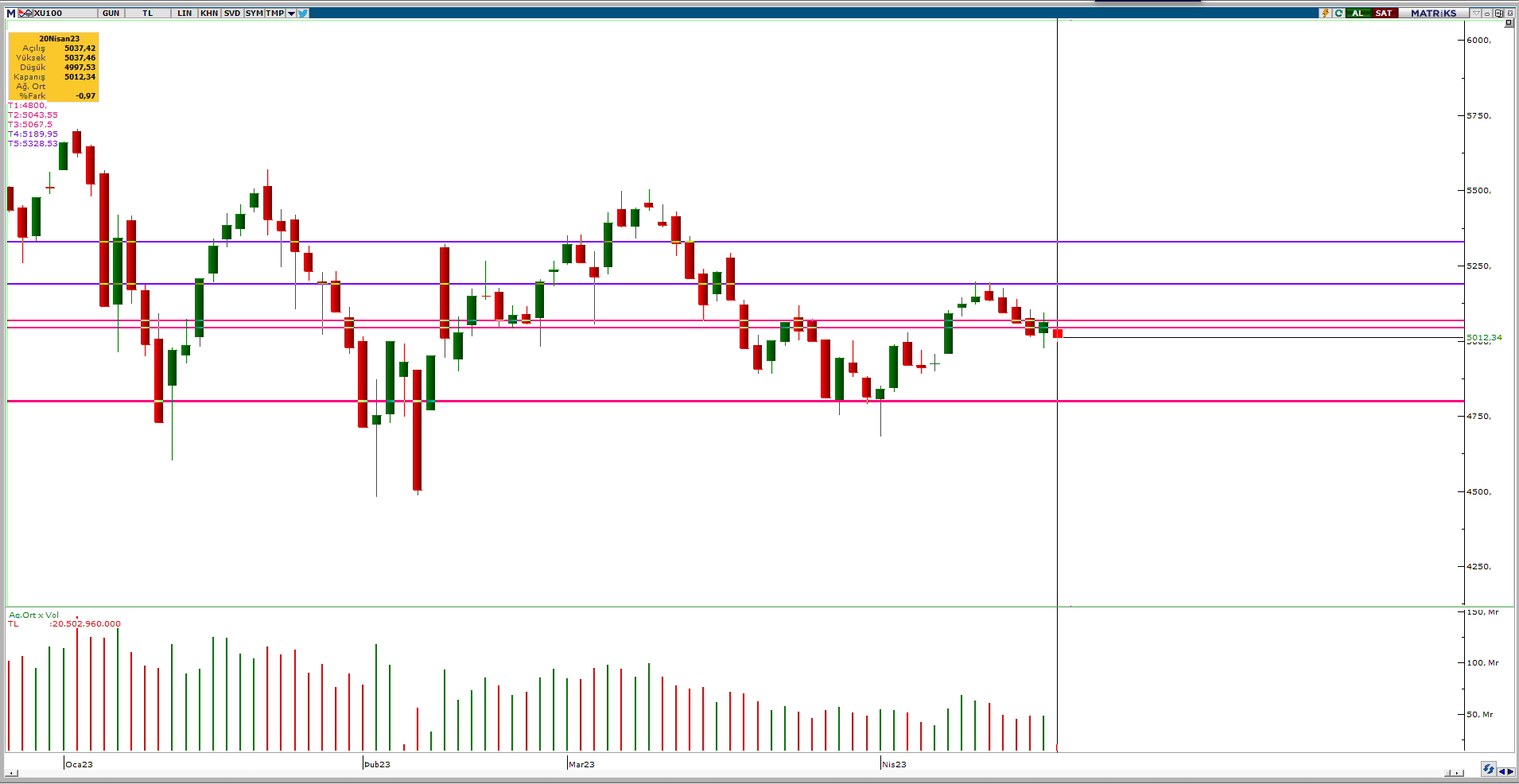Click the Matriks M logo icon
1519x784 pixels.
tap(10, 14)
